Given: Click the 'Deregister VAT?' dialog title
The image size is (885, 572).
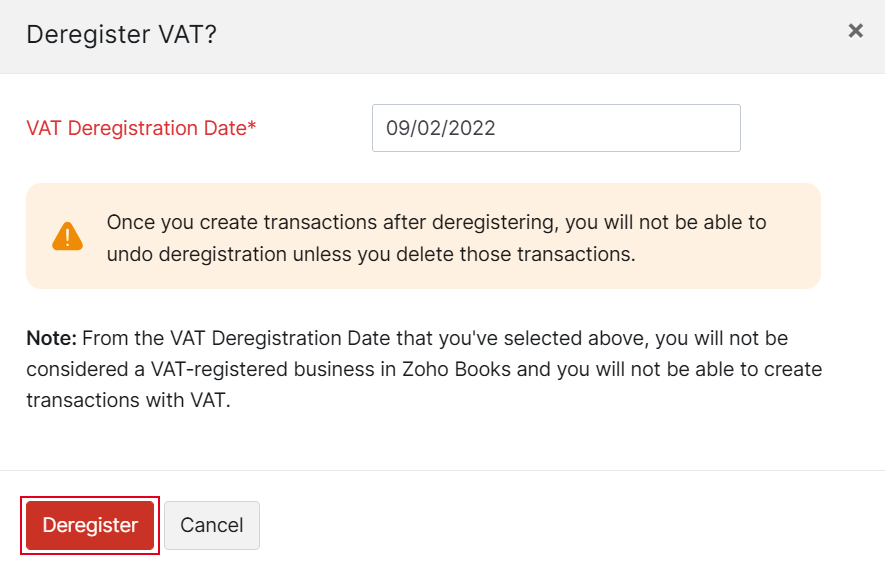Looking at the screenshot, I should (121, 34).
